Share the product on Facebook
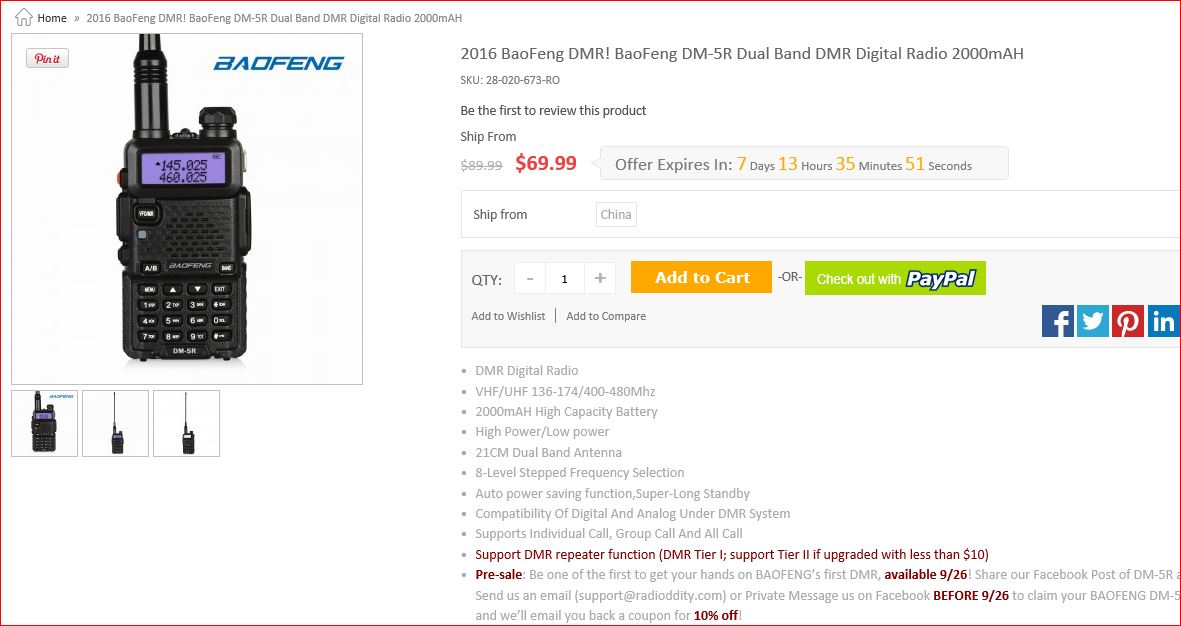Image resolution: width=1181 pixels, height=626 pixels. pos(1057,321)
